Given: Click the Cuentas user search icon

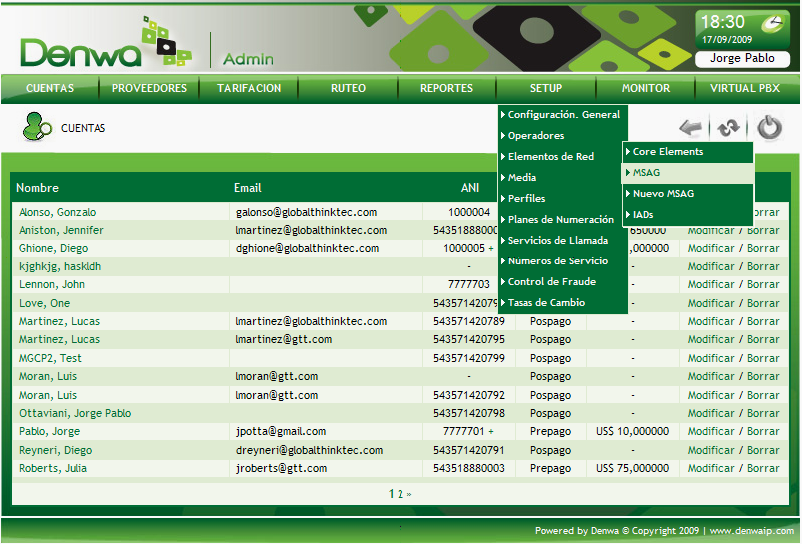Looking at the screenshot, I should (x=36, y=128).
